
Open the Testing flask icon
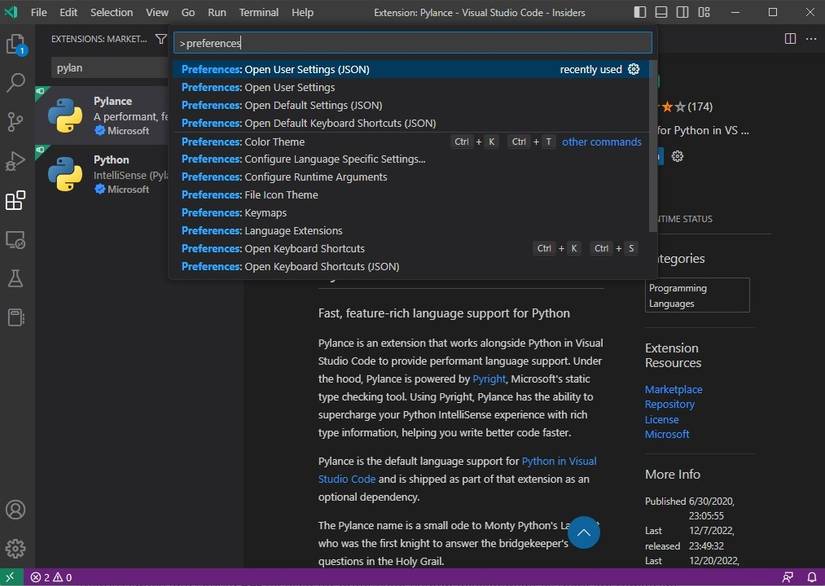[16, 278]
